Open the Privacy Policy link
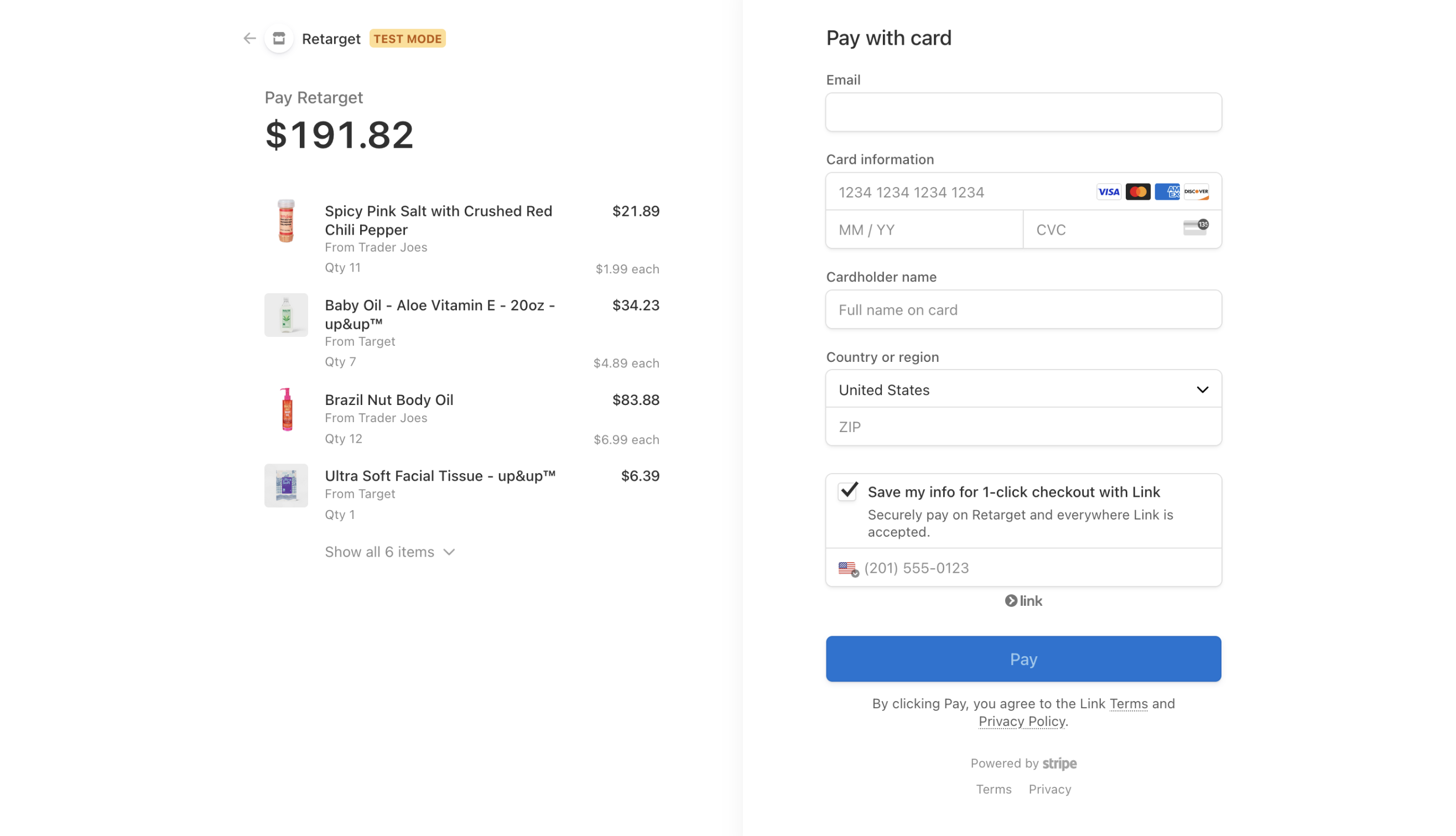The height and width of the screenshot is (836, 1456). pyautogui.click(x=1022, y=721)
